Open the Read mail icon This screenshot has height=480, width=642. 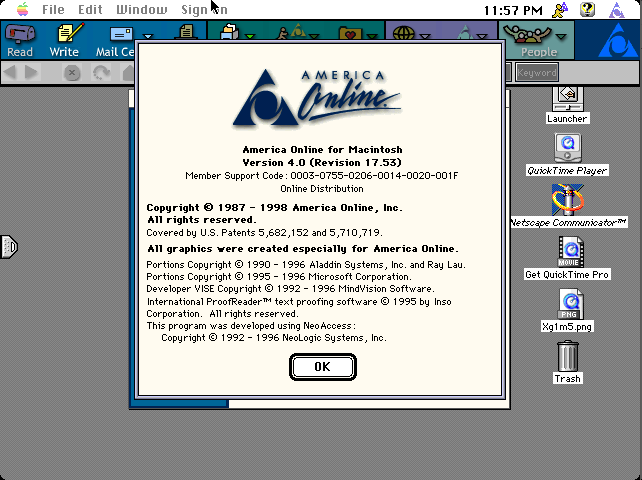[x=20, y=40]
